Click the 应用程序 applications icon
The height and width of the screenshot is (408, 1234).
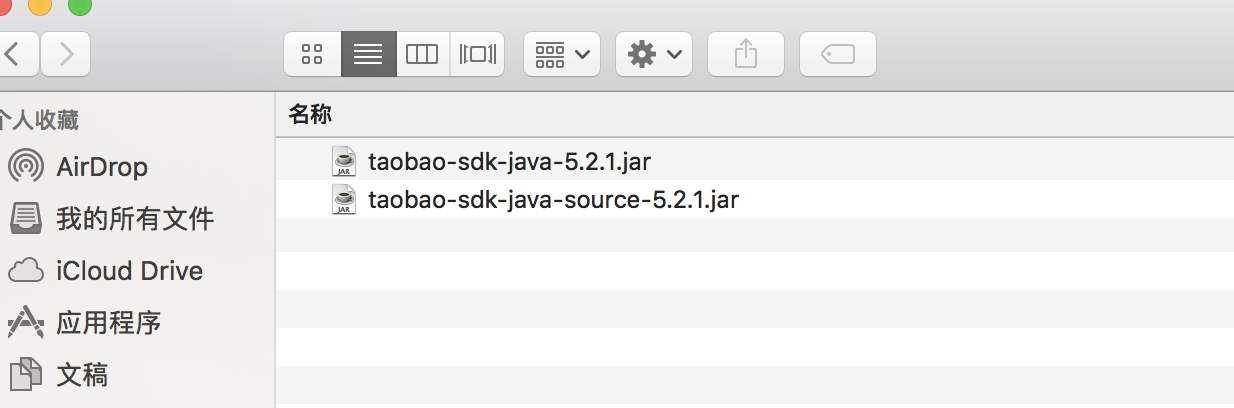coord(27,323)
